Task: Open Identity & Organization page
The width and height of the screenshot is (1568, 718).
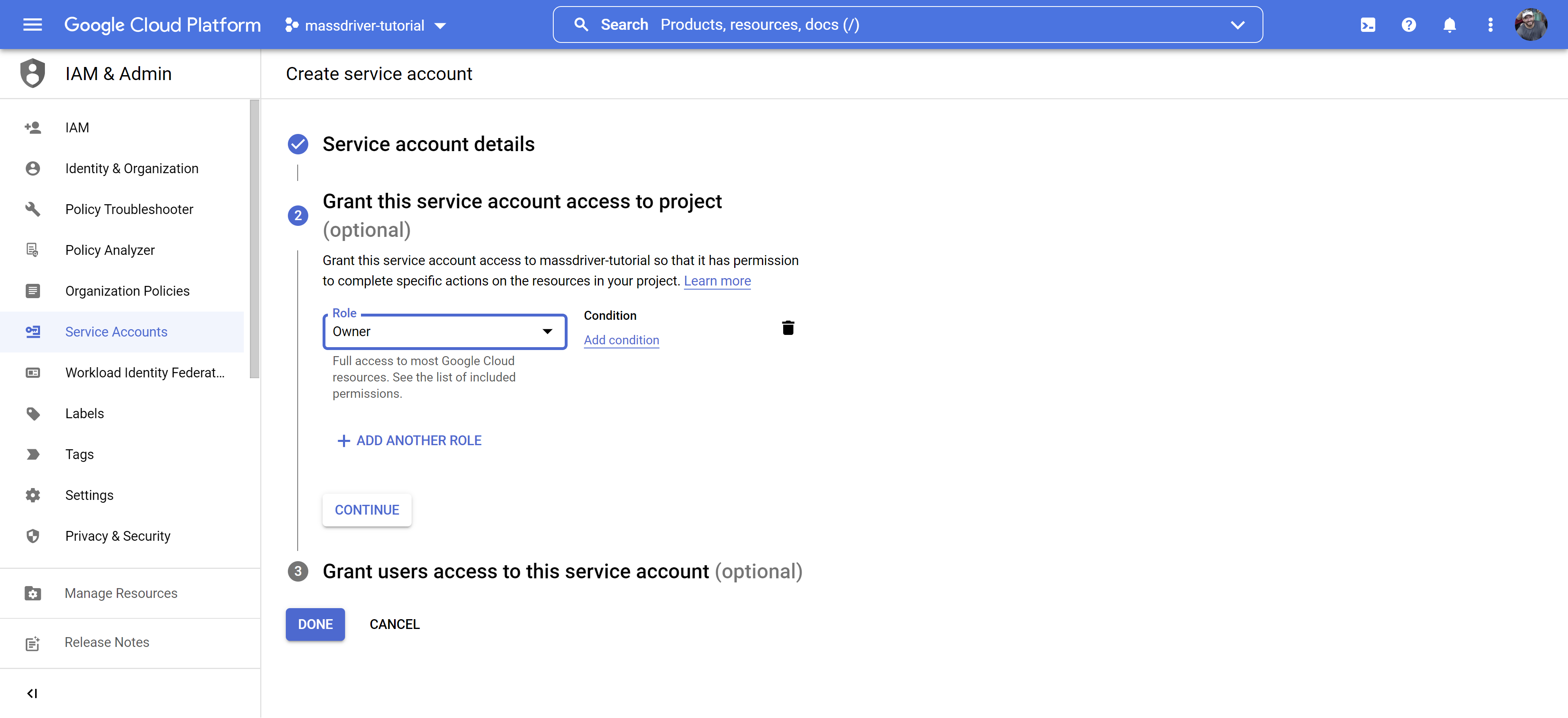Action: (x=132, y=169)
